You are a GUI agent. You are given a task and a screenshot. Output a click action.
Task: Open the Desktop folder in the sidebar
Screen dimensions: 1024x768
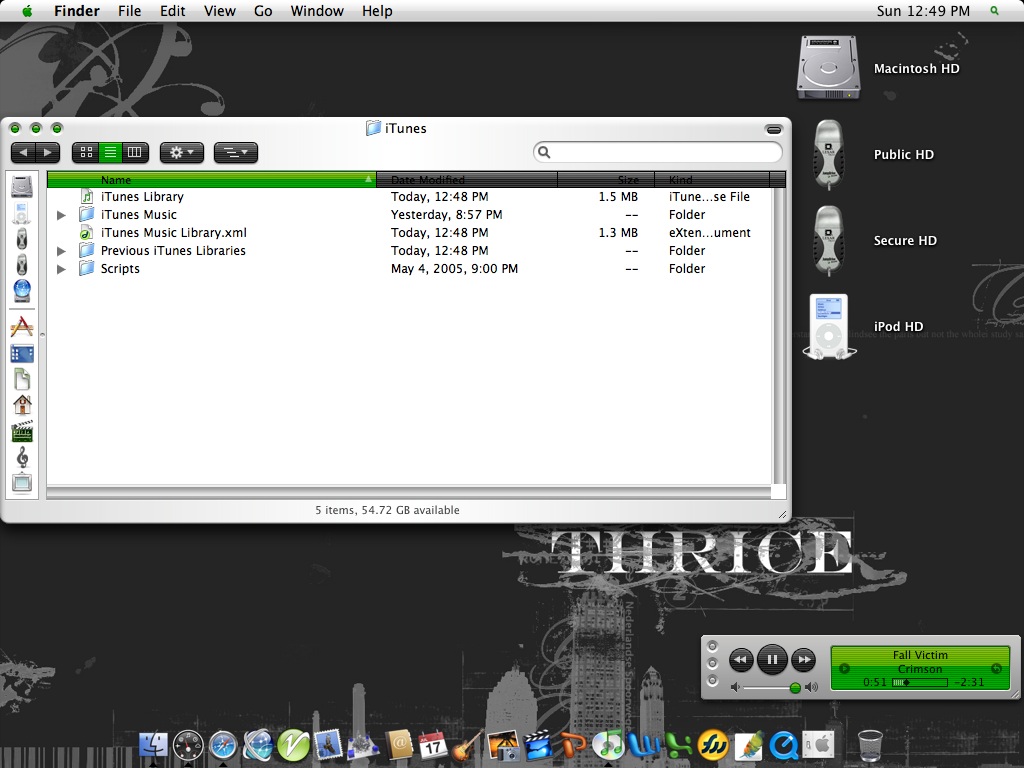point(22,354)
